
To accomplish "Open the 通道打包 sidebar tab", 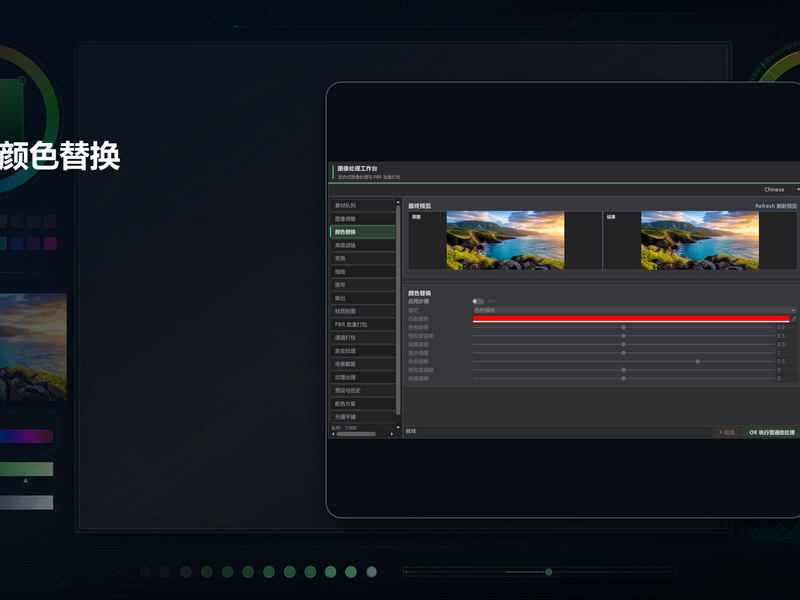I will point(363,338).
